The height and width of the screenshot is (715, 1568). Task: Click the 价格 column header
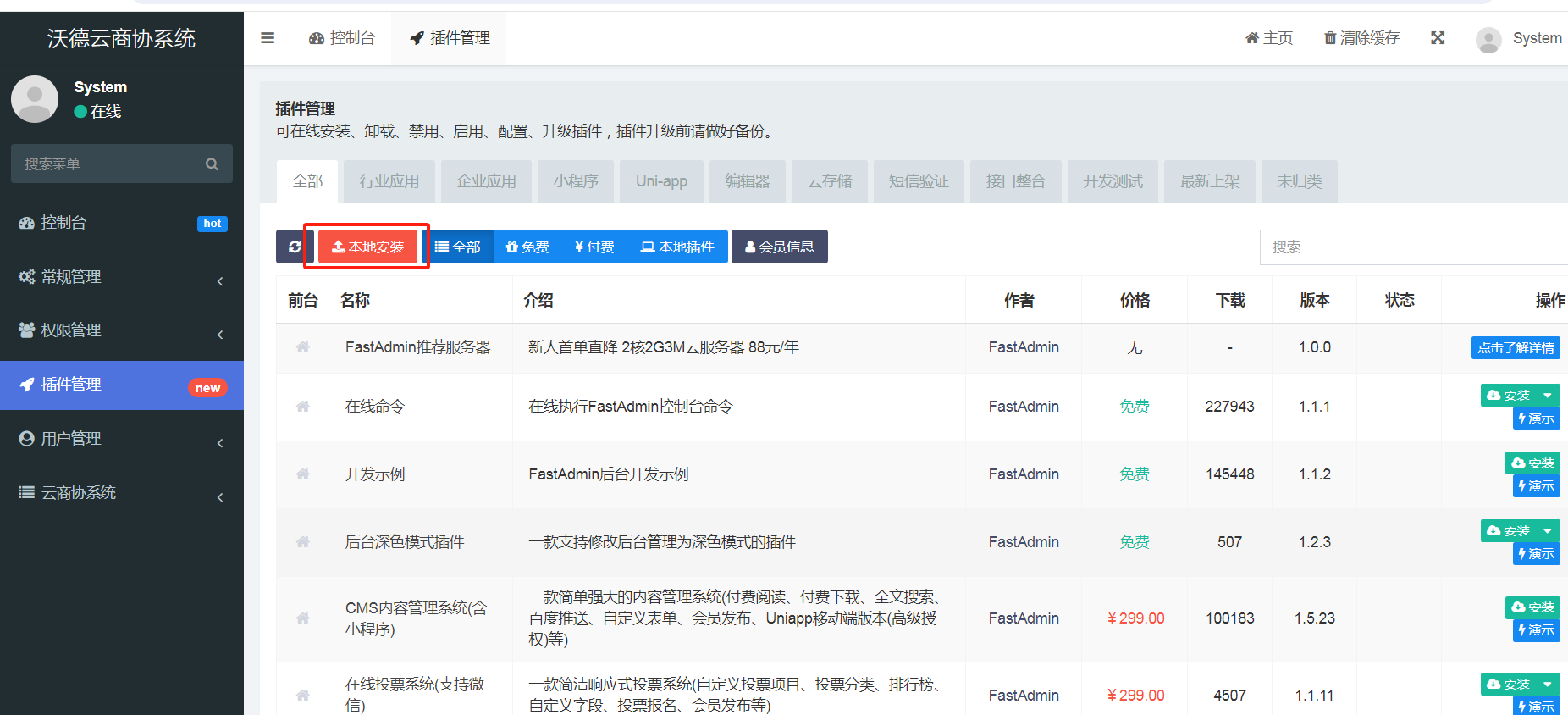point(1135,300)
